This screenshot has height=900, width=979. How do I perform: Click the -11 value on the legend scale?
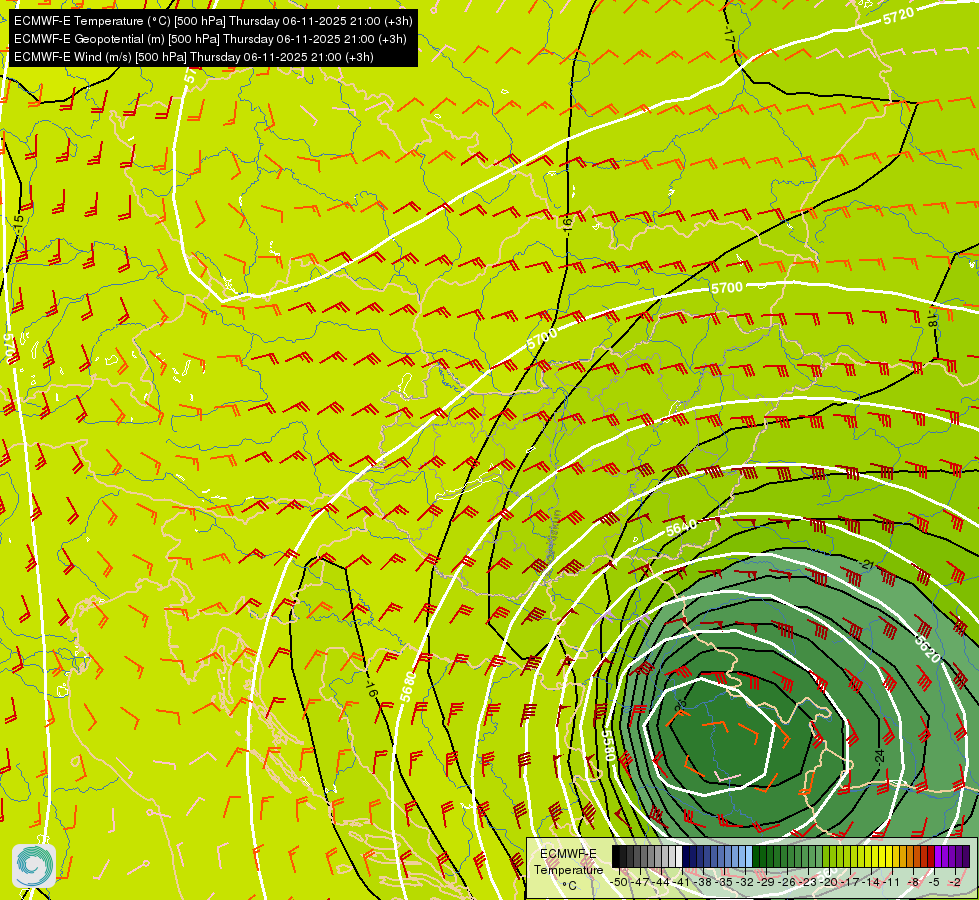tap(891, 882)
